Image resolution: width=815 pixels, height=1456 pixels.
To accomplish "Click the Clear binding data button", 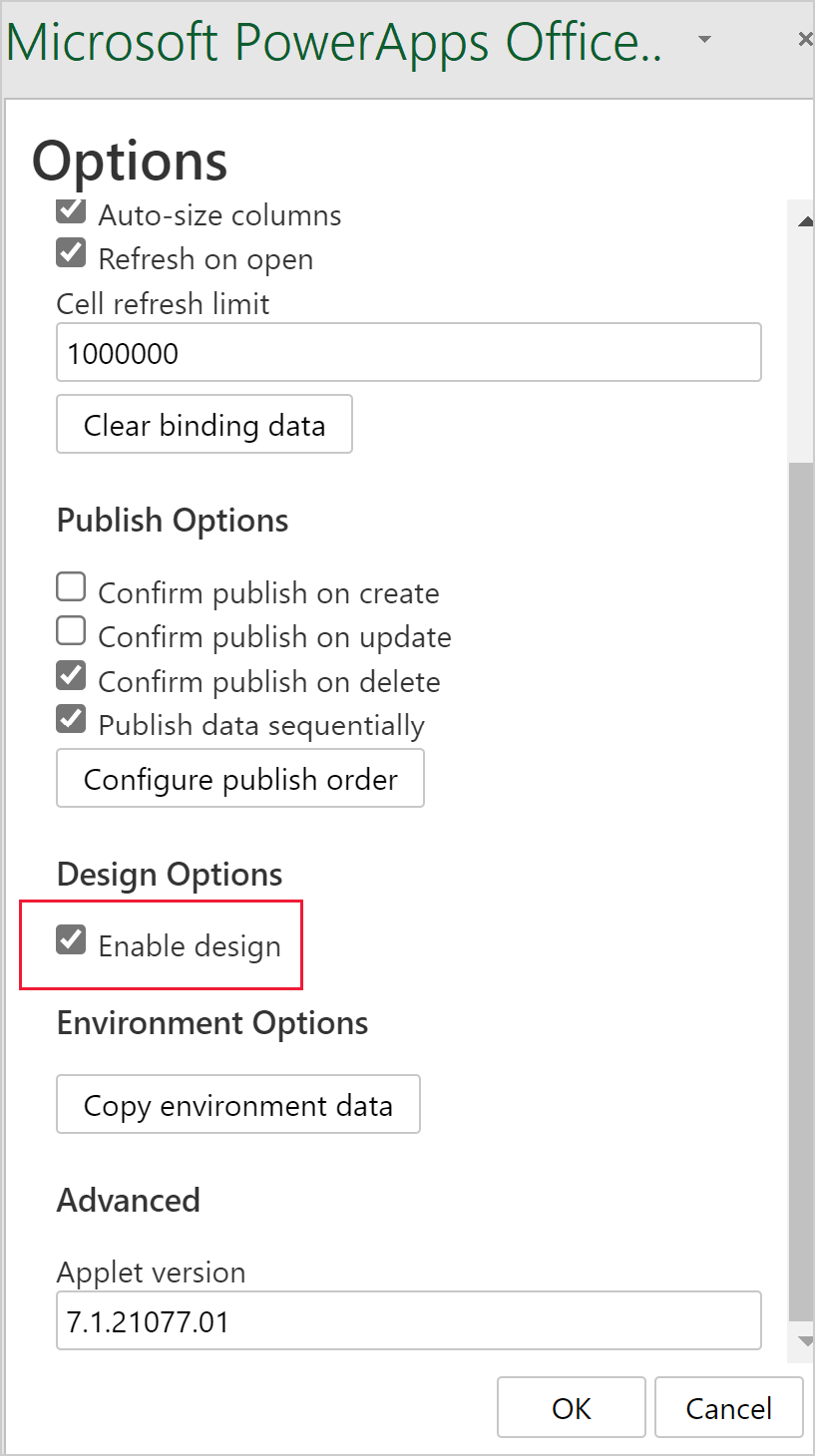I will coord(204,424).
